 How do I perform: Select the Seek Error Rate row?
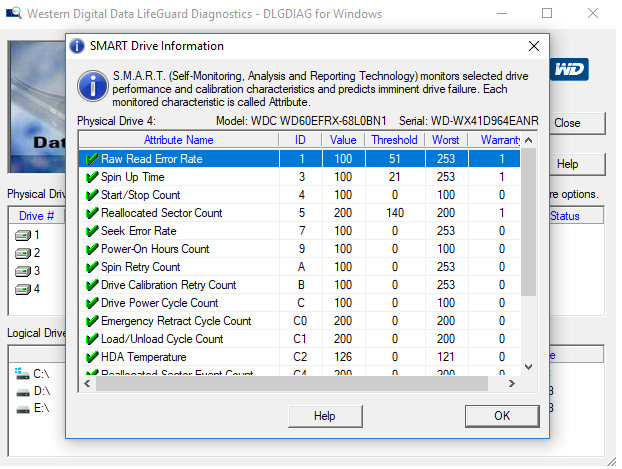[299, 231]
